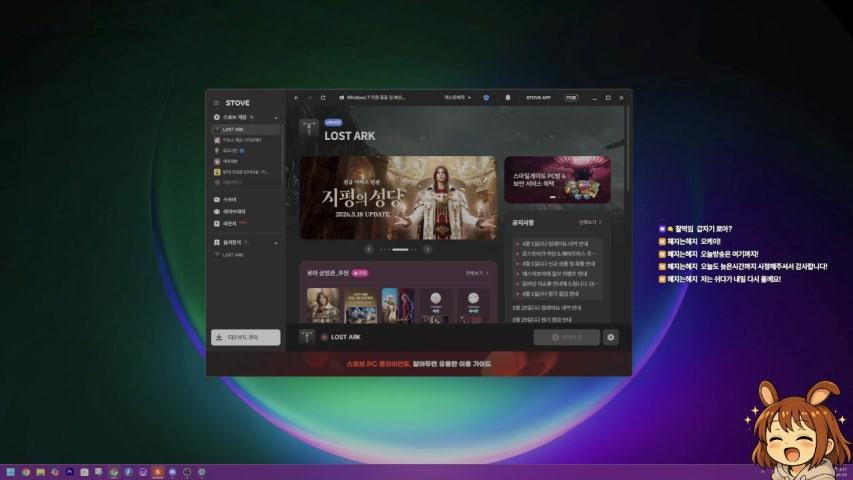Show previous banner with left carousel arrow
Screen dimensions: 853x480
(x=369, y=248)
